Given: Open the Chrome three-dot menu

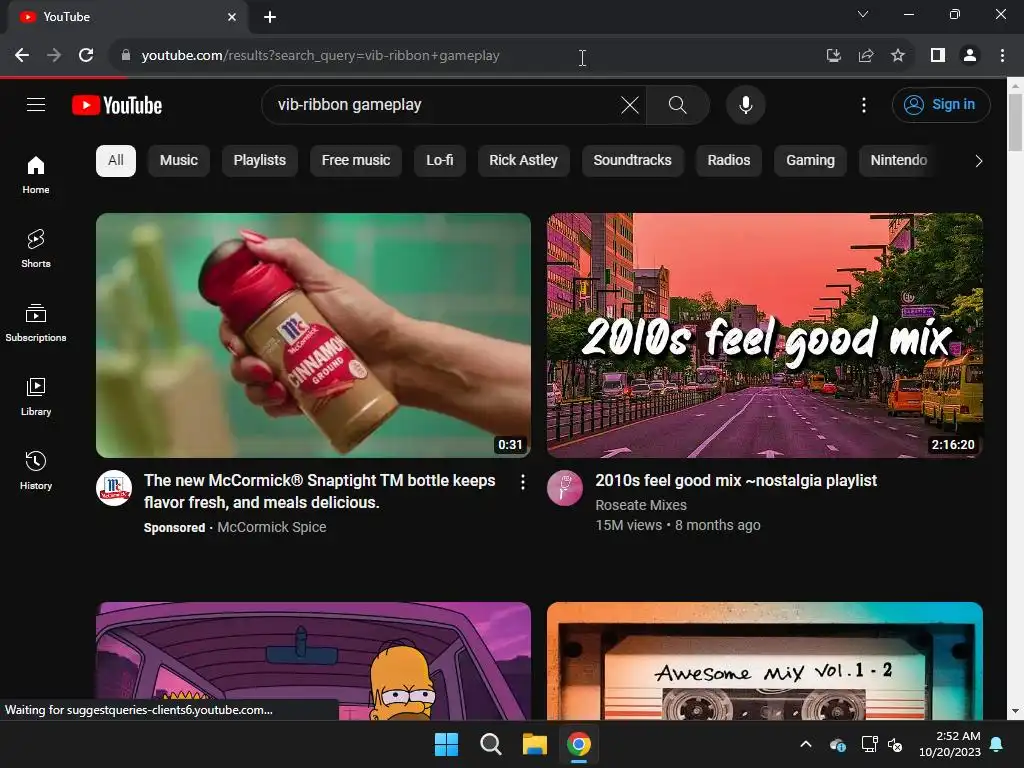Looking at the screenshot, I should click(x=1002, y=56).
